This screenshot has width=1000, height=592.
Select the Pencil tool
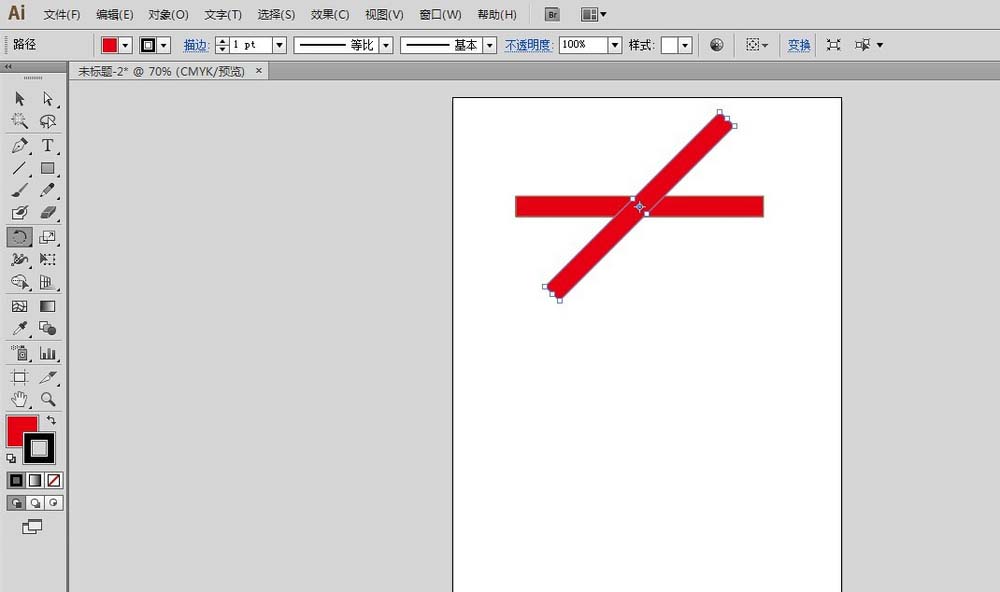pyautogui.click(x=48, y=190)
